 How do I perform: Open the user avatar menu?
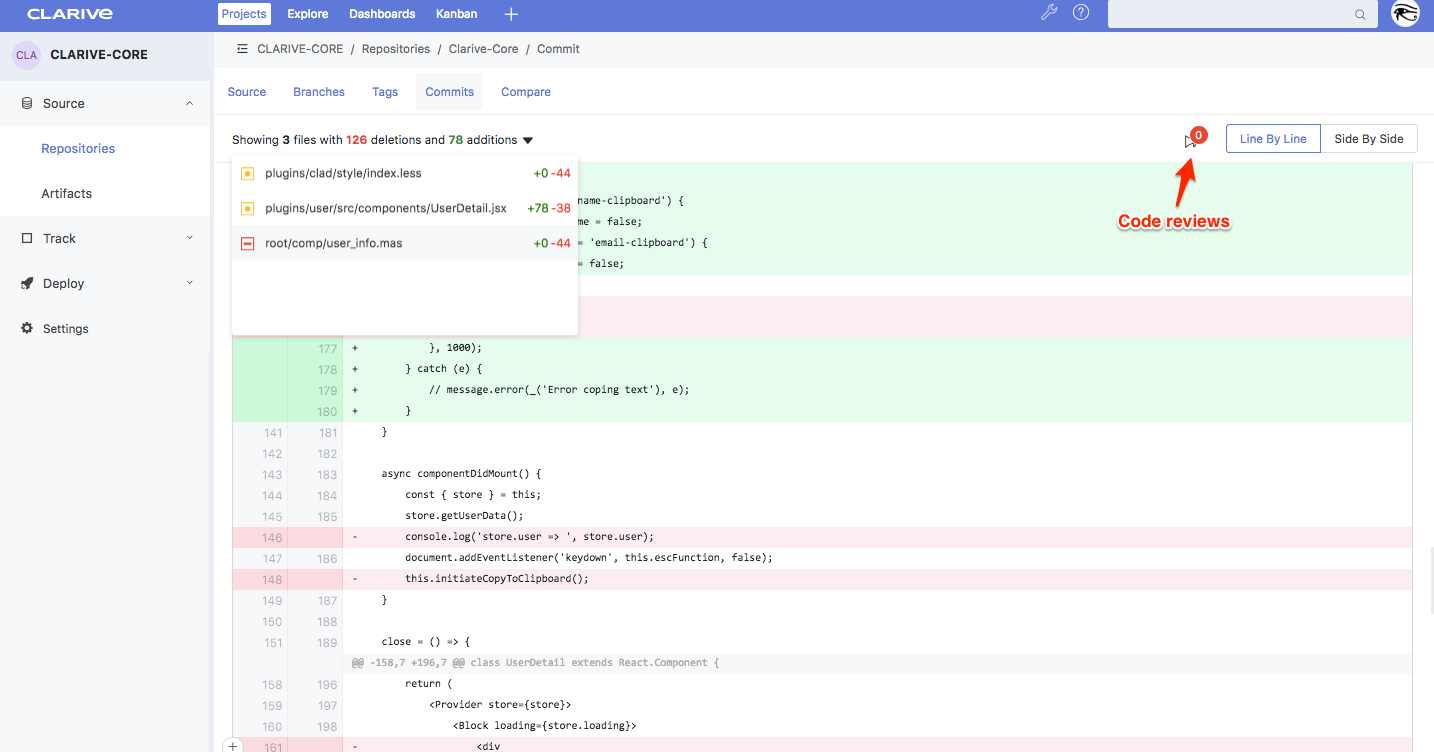[x=1405, y=13]
